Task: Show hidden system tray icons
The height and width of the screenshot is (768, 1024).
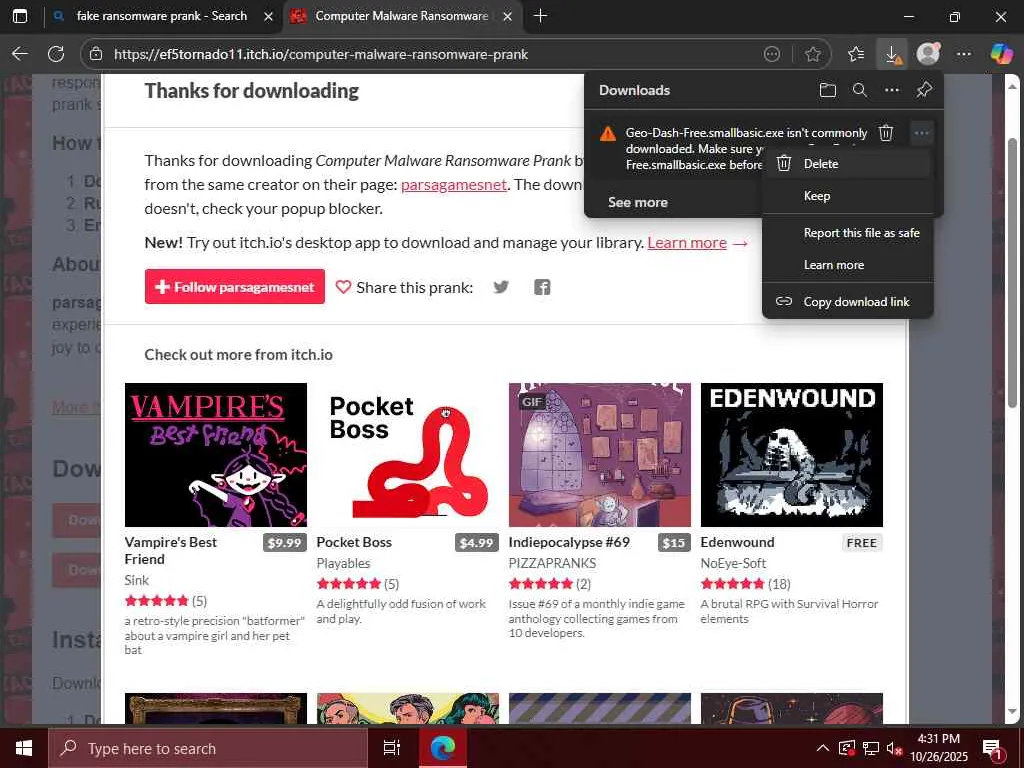Action: click(823, 748)
